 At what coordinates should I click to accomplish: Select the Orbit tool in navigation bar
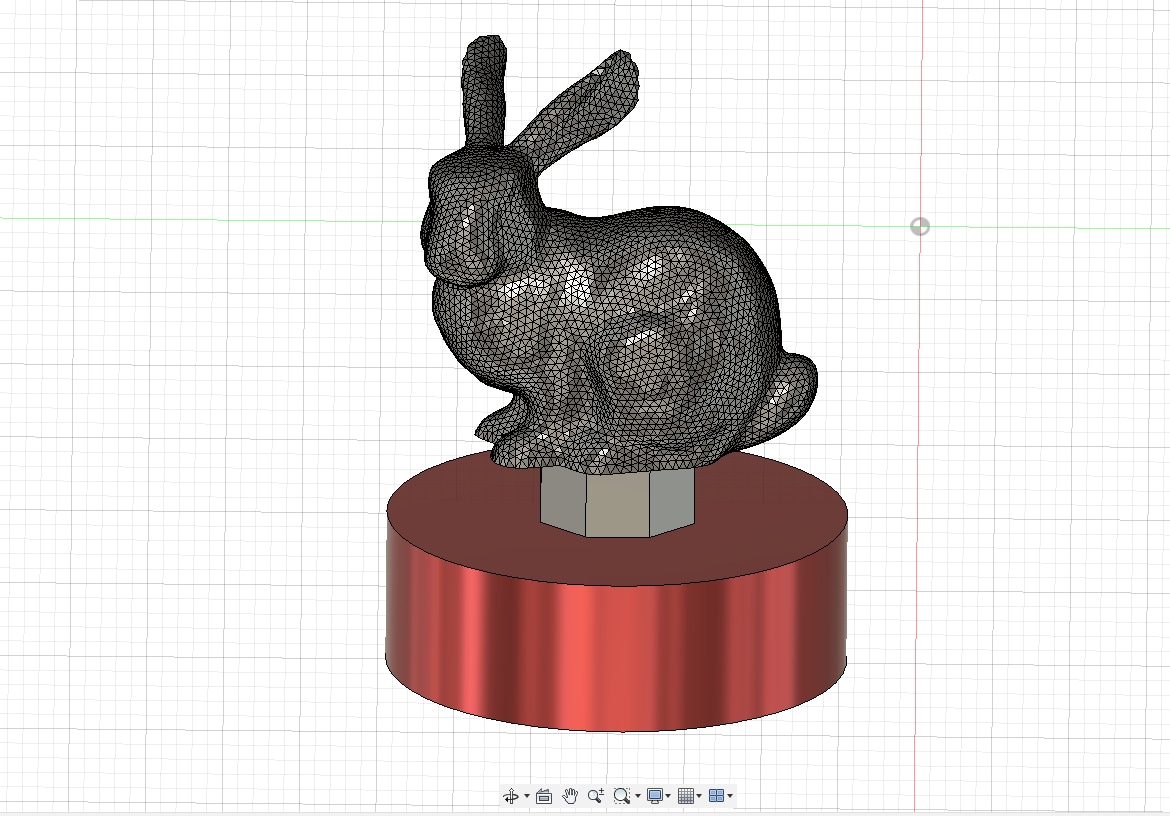click(x=511, y=796)
